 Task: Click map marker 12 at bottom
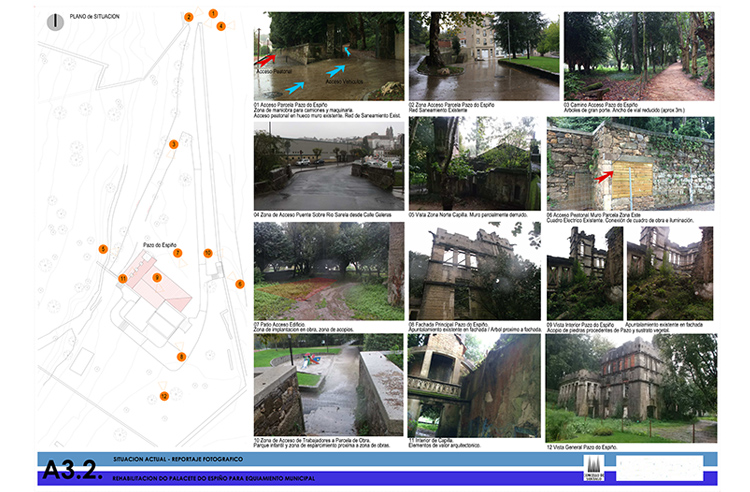pyautogui.click(x=164, y=396)
